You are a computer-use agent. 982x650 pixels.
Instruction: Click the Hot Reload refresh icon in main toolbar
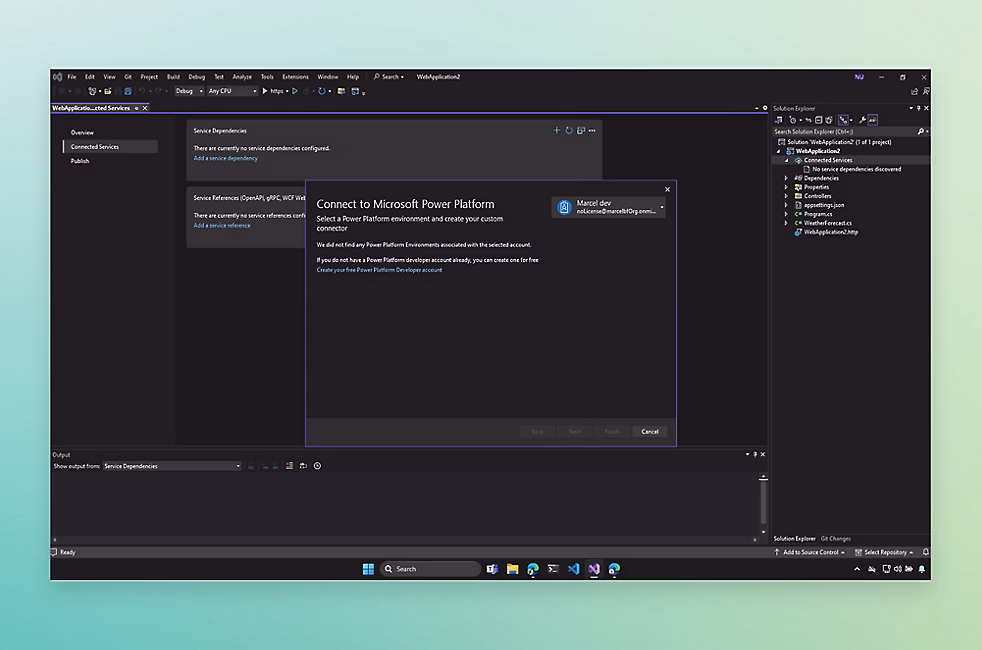pos(321,91)
